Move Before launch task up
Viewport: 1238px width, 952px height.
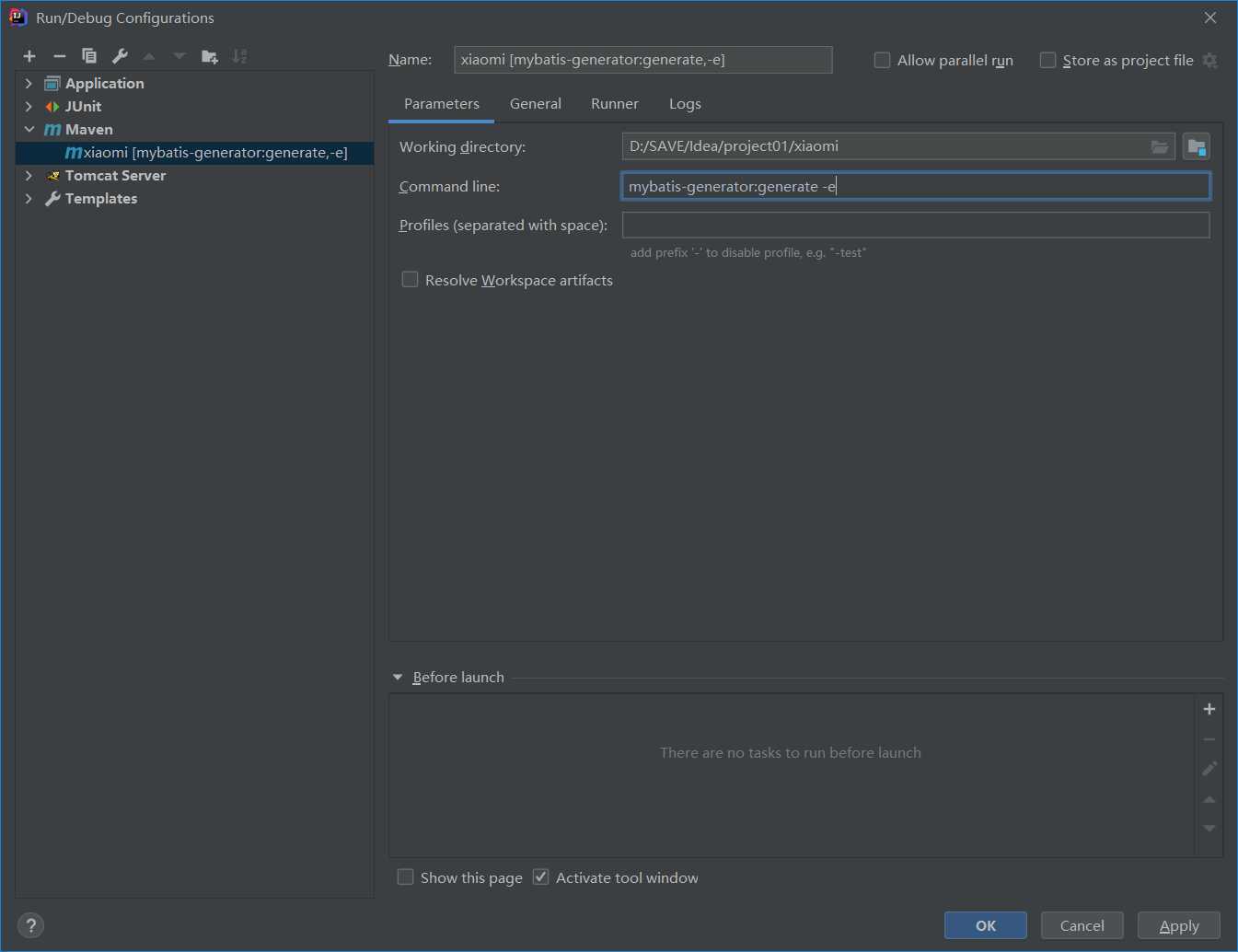tap(1209, 799)
